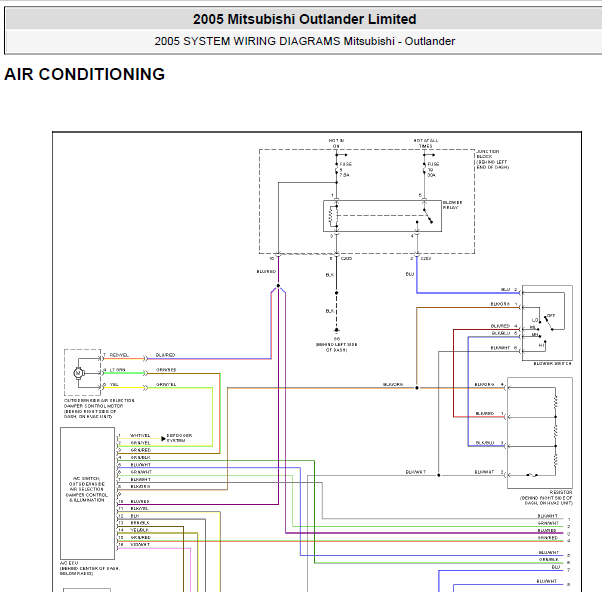Click the 'FUSE 19 30A' label

(433, 169)
